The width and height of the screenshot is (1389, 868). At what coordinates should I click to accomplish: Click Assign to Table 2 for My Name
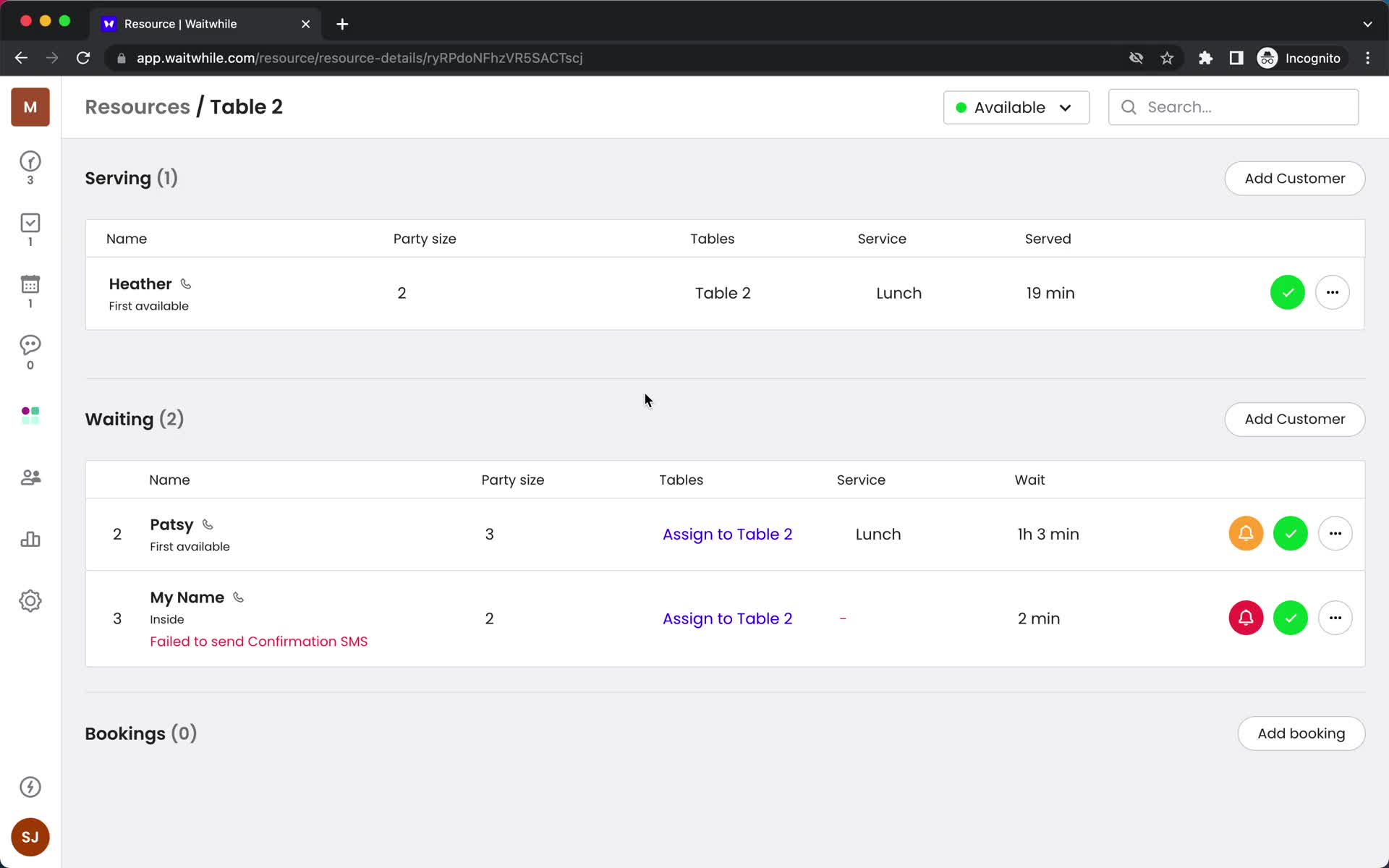pyautogui.click(x=727, y=618)
